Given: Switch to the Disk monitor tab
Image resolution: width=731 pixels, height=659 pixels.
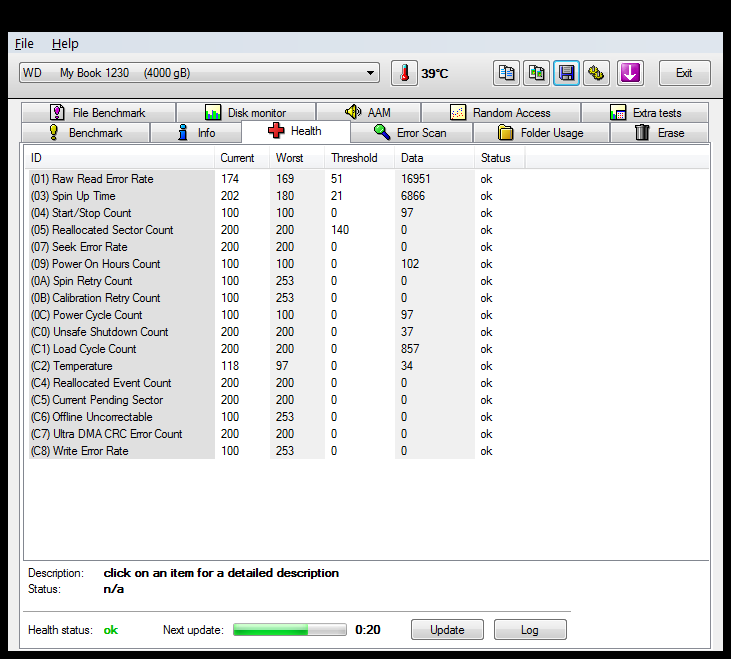Looking at the screenshot, I should [x=246, y=113].
